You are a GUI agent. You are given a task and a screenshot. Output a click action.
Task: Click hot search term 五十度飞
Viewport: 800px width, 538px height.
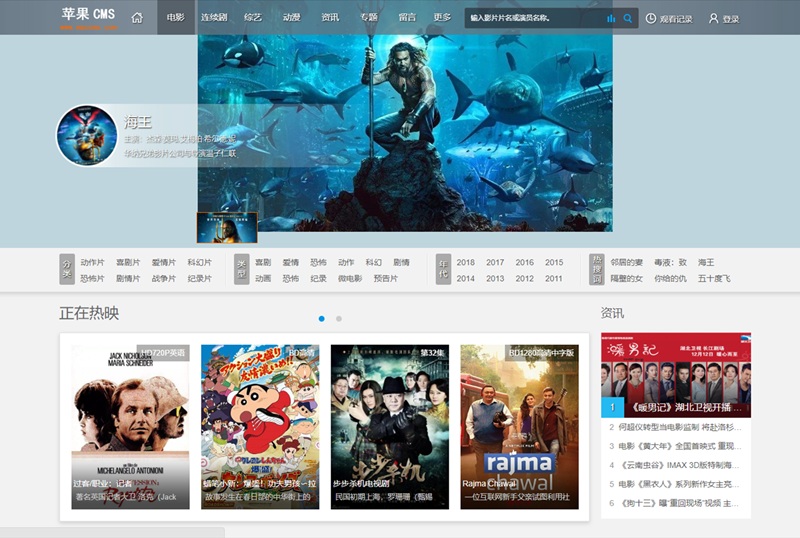click(714, 278)
